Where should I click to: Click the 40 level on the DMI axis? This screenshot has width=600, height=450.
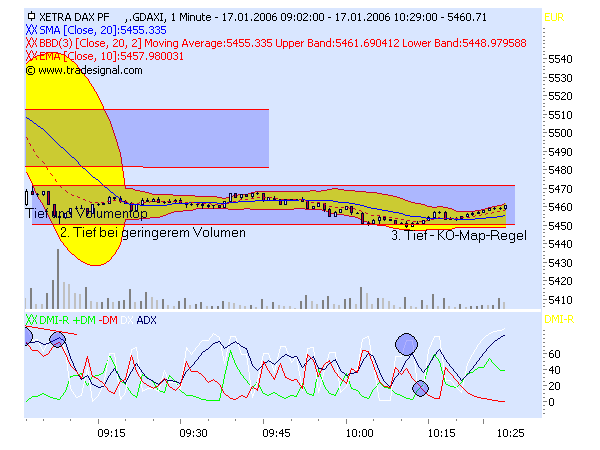[x=554, y=370]
